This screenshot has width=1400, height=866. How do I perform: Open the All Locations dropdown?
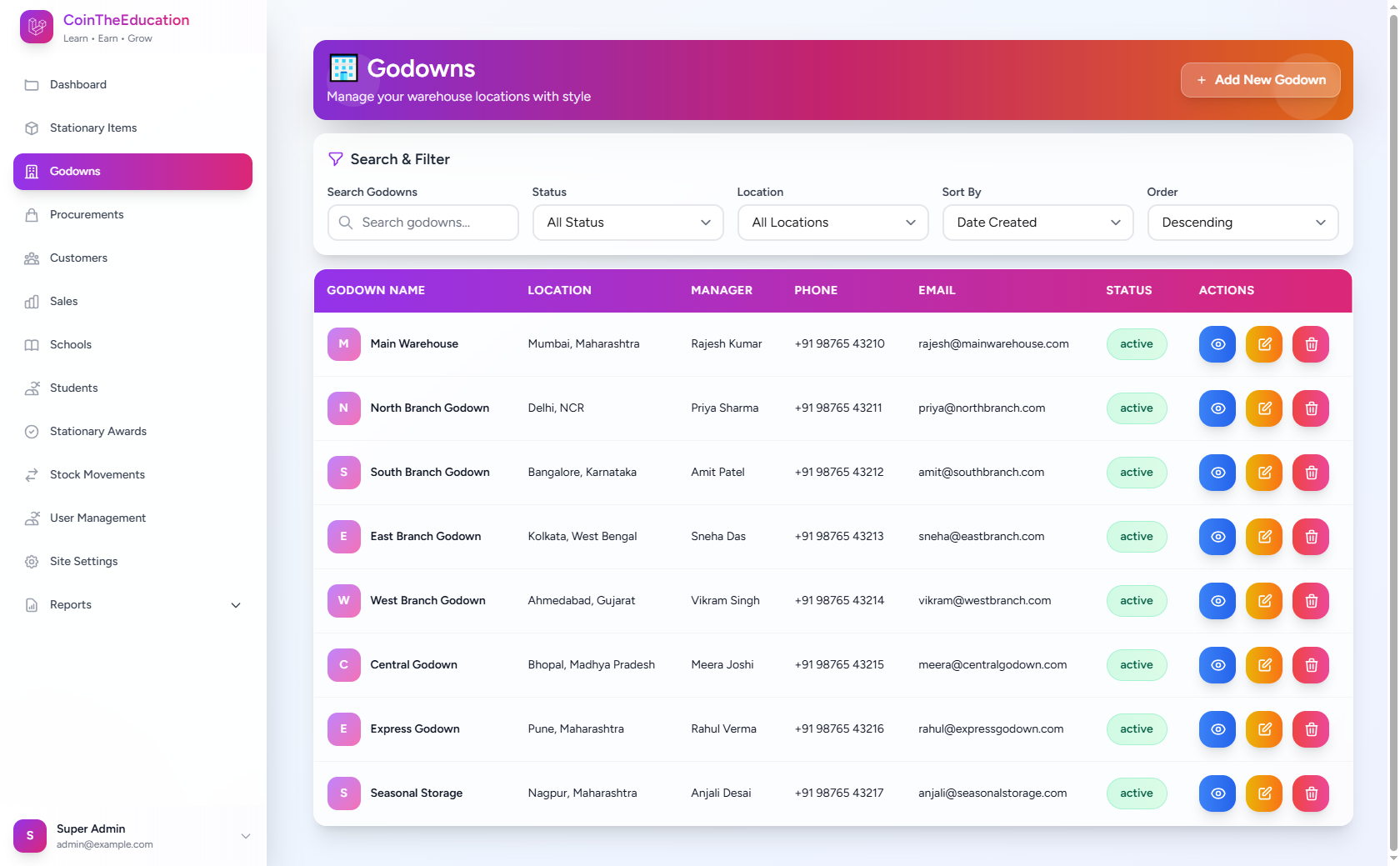(x=832, y=223)
